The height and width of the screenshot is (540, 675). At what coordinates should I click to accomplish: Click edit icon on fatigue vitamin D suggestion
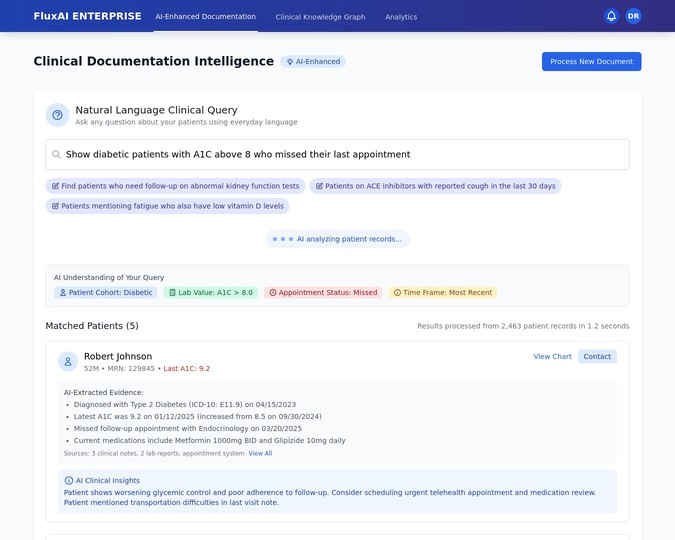[x=55, y=206]
